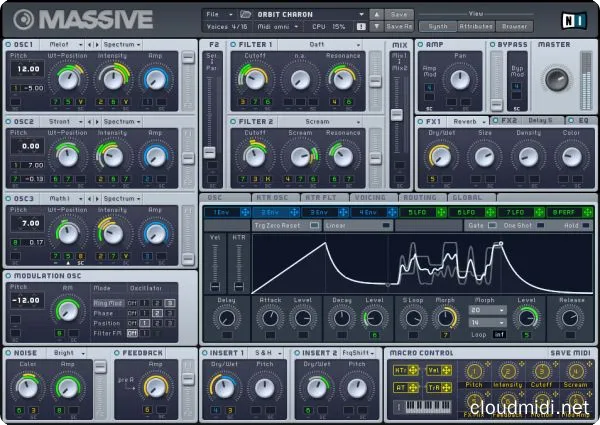Click the Macro 1 Pitch knob icon
600x425 pixels.
(474, 371)
